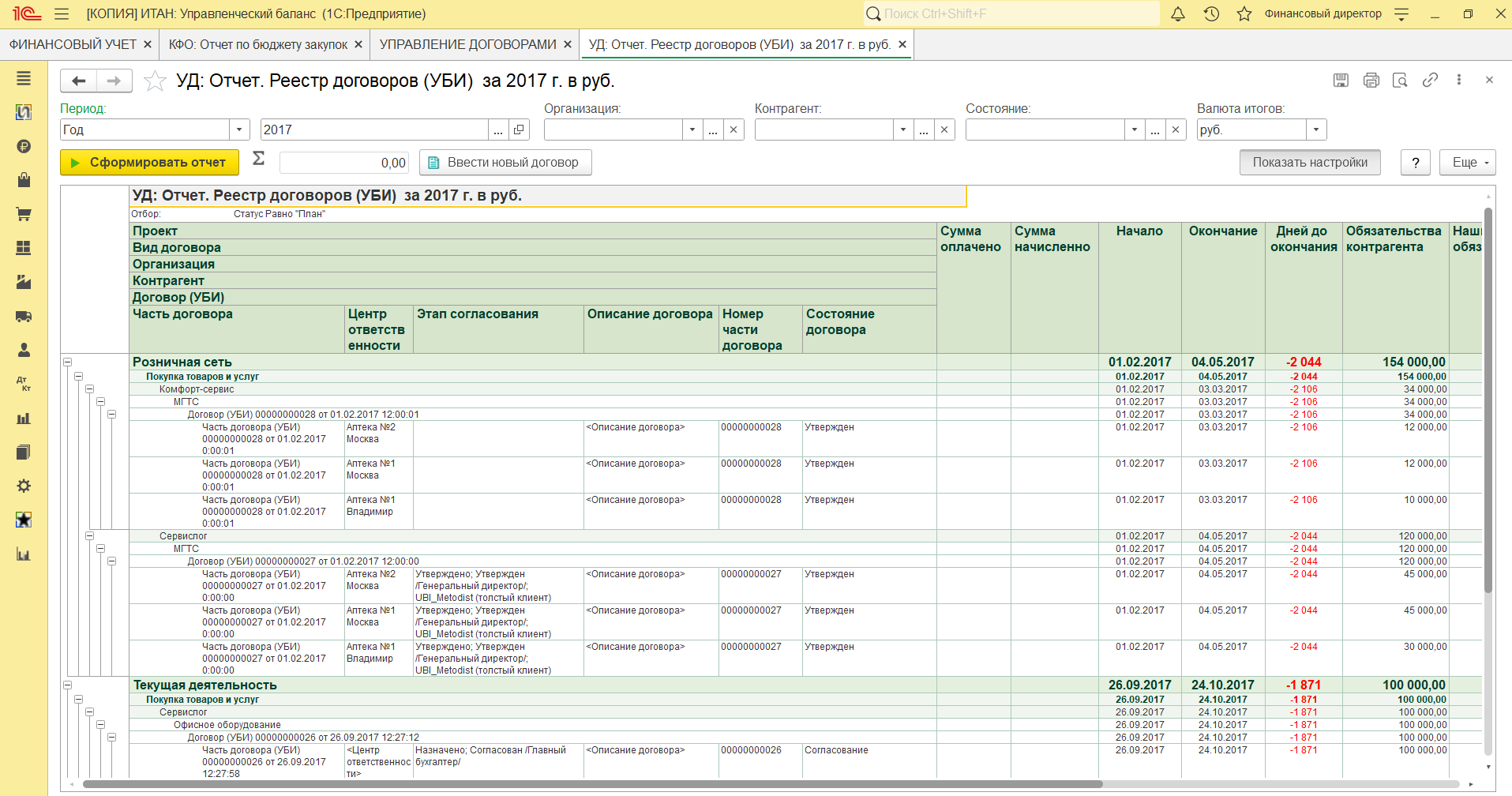Screen dimensions: 1512x796
Task: Click the sum sigma icon
Action: pyautogui.click(x=258, y=160)
